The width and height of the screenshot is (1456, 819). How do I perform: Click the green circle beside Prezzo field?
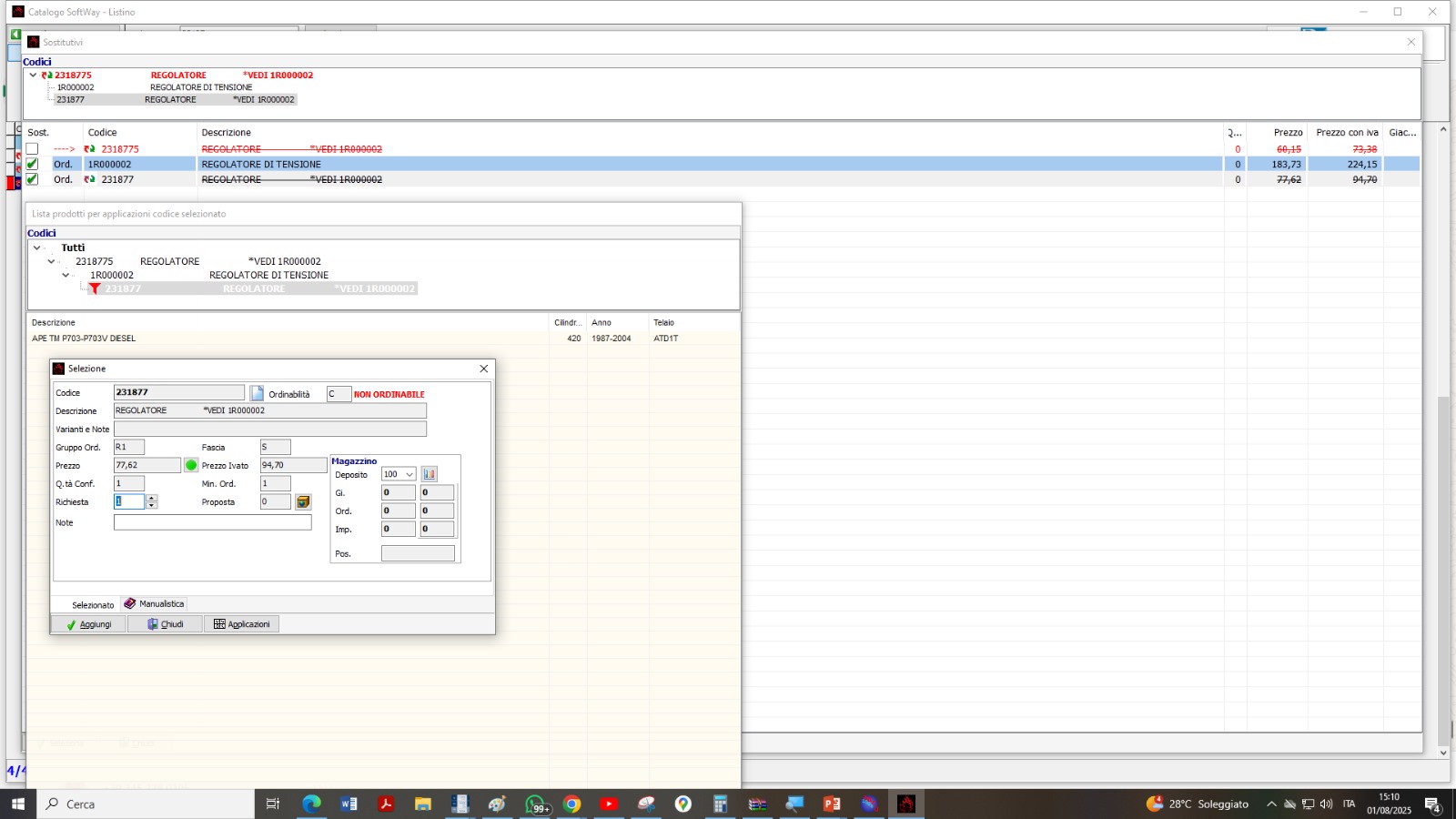pos(191,465)
